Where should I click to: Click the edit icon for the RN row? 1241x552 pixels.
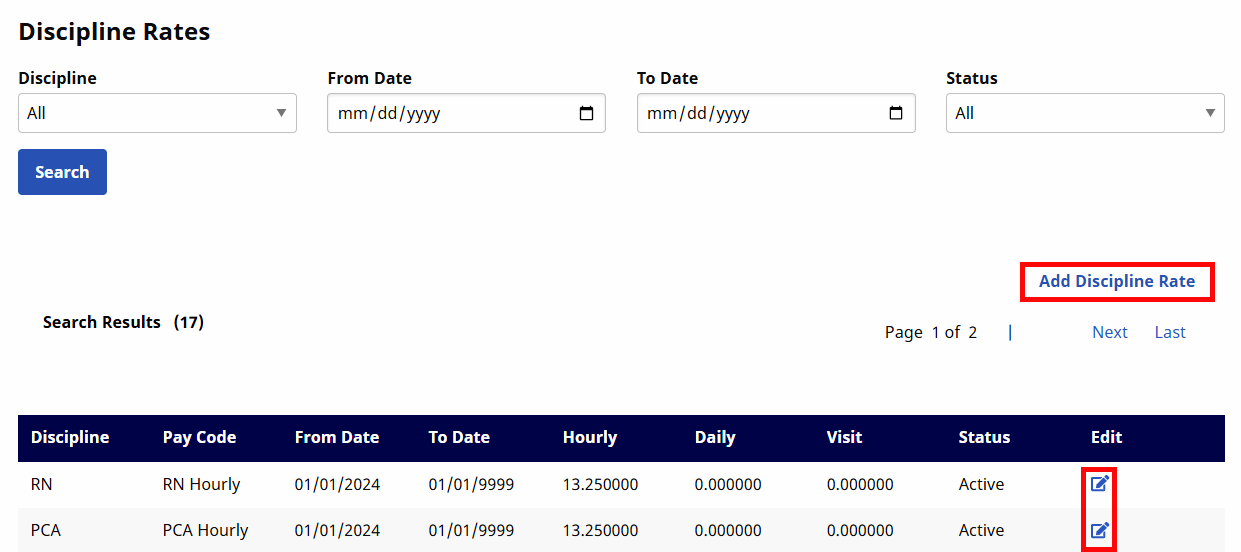tap(1100, 484)
